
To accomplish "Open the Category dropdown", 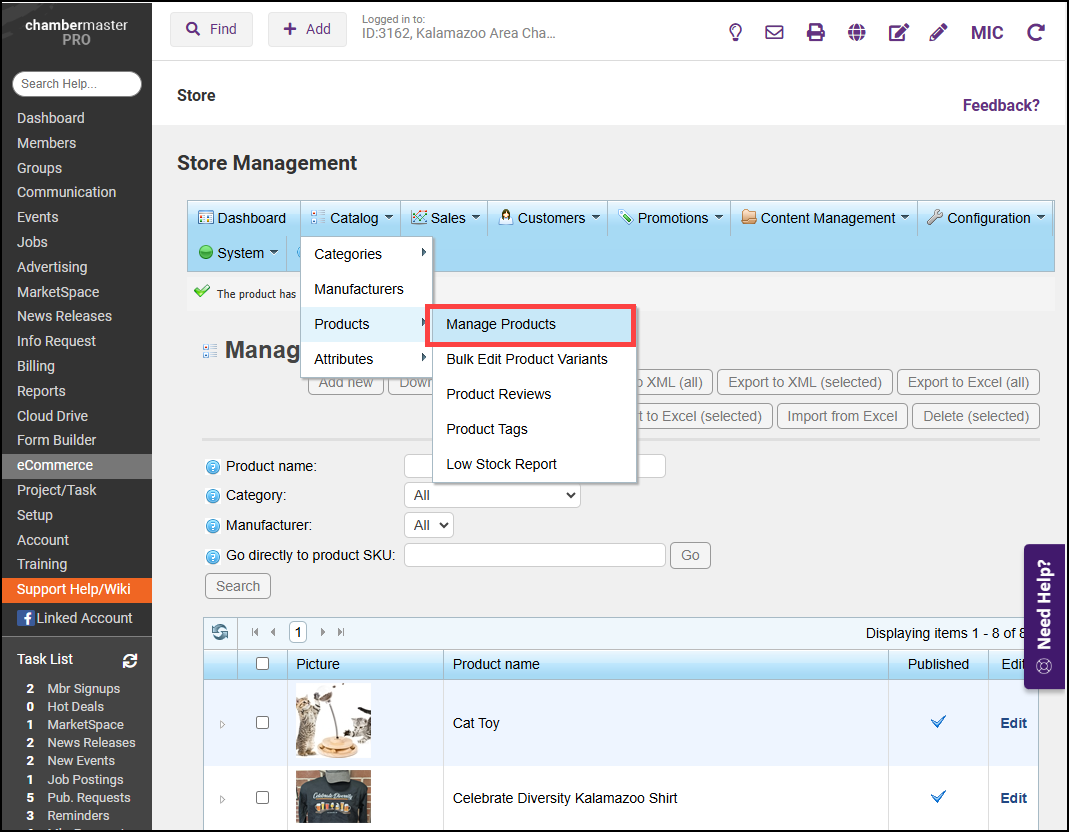I will coord(491,495).
